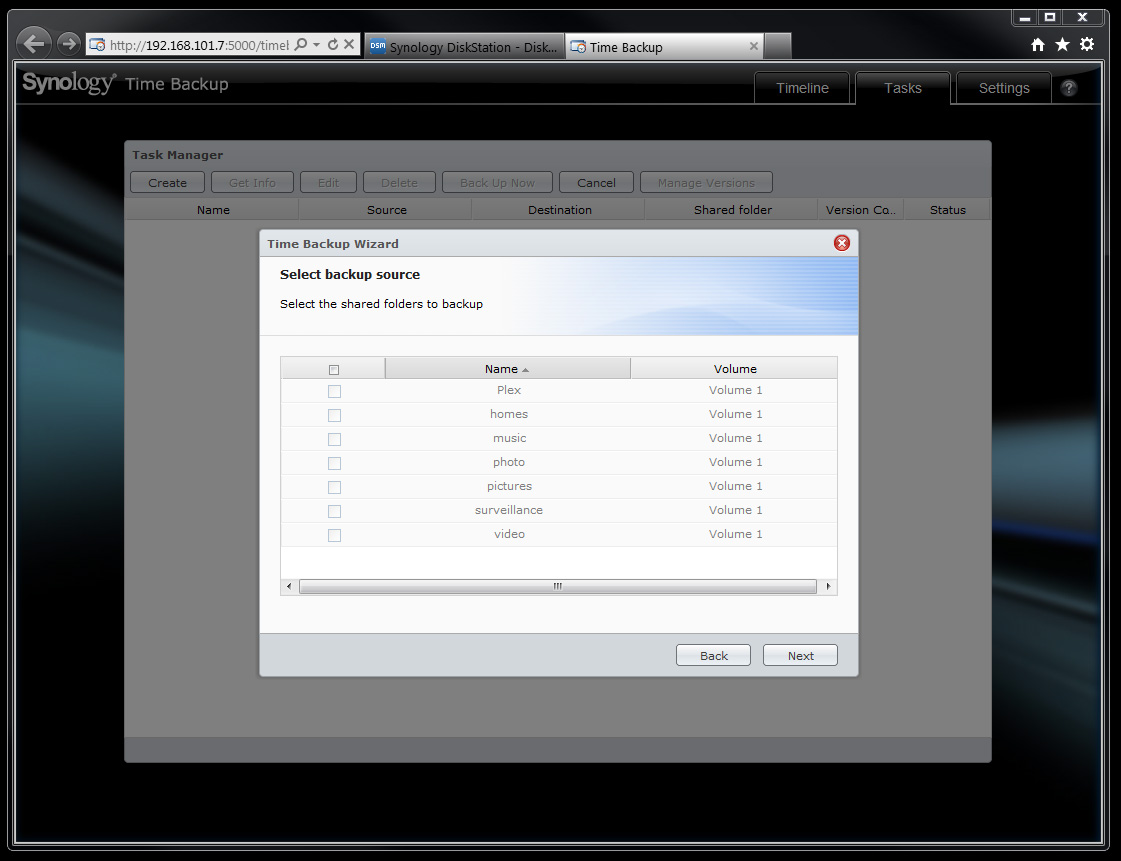1121x861 pixels.
Task: Click Cancel in Task Manager toolbar
Action: point(596,182)
